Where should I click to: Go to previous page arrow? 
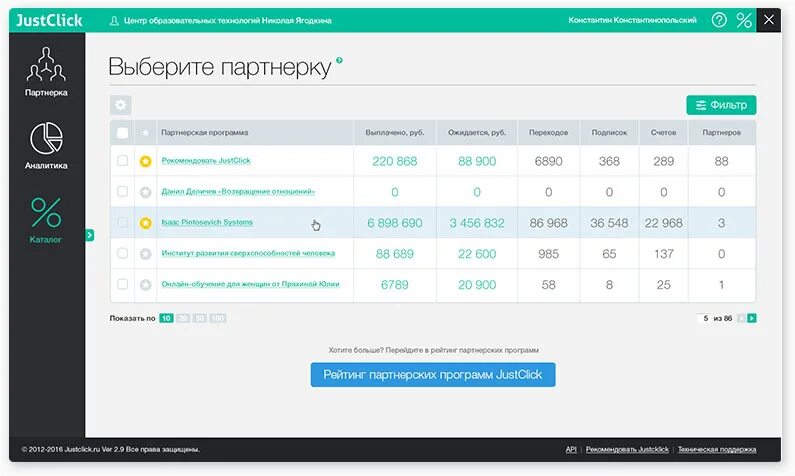(741, 318)
